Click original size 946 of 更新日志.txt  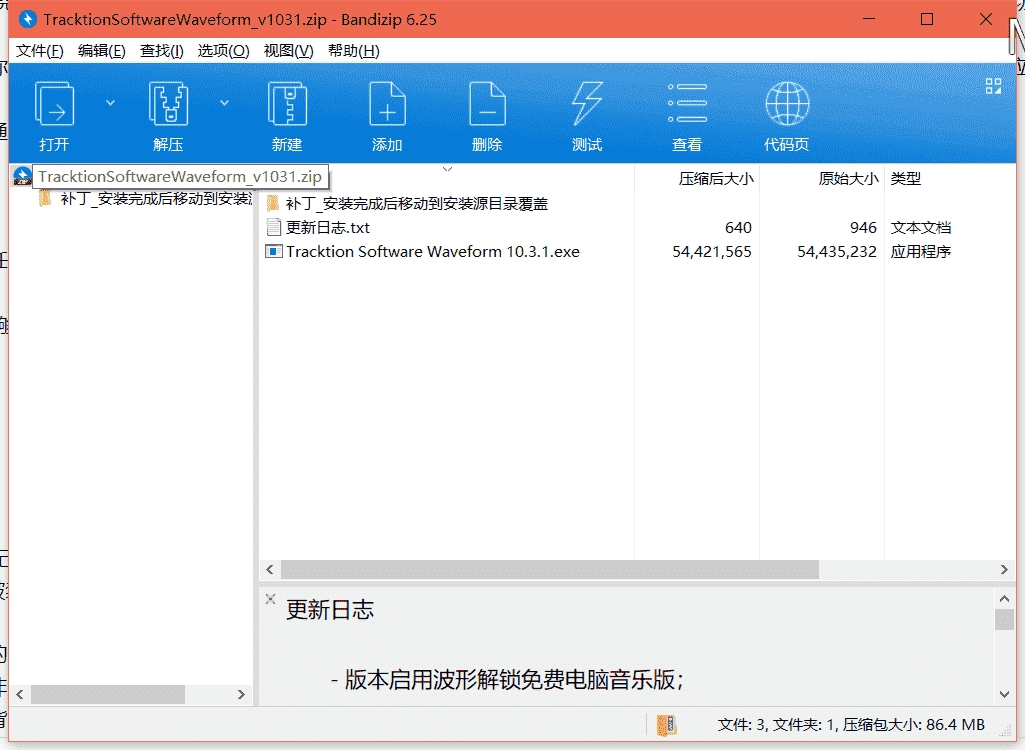tap(863, 228)
